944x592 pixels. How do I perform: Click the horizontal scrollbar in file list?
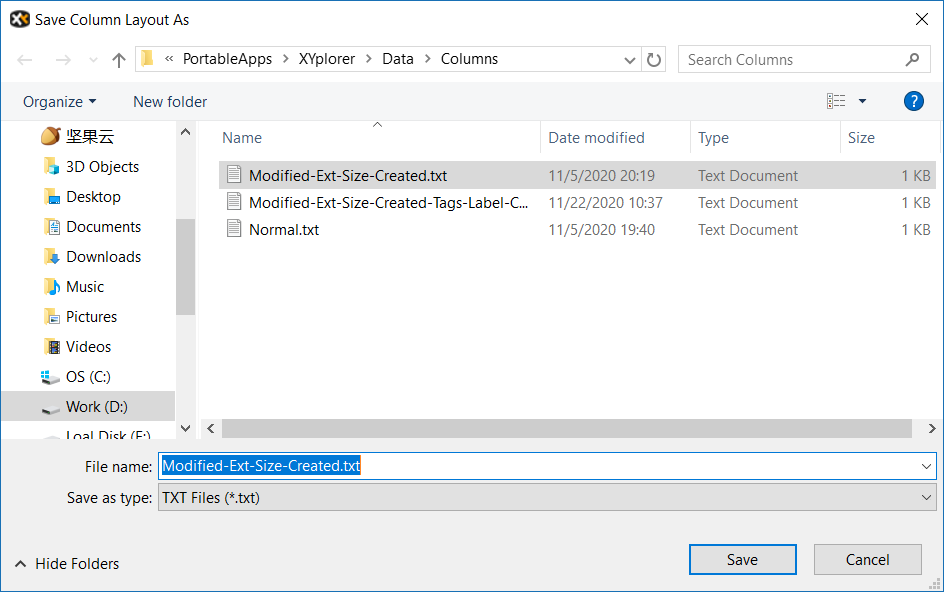click(x=566, y=429)
